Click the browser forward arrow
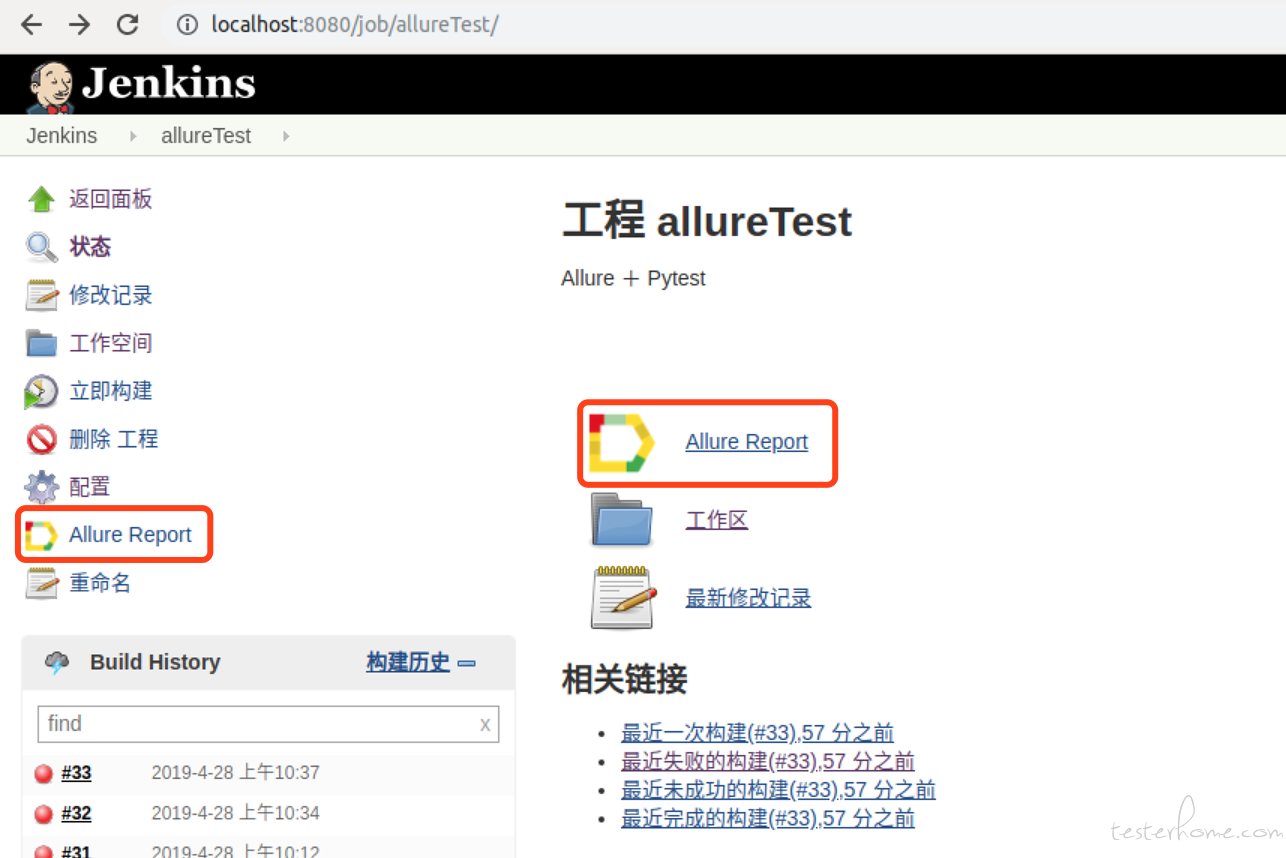This screenshot has width=1286, height=858. point(79,24)
